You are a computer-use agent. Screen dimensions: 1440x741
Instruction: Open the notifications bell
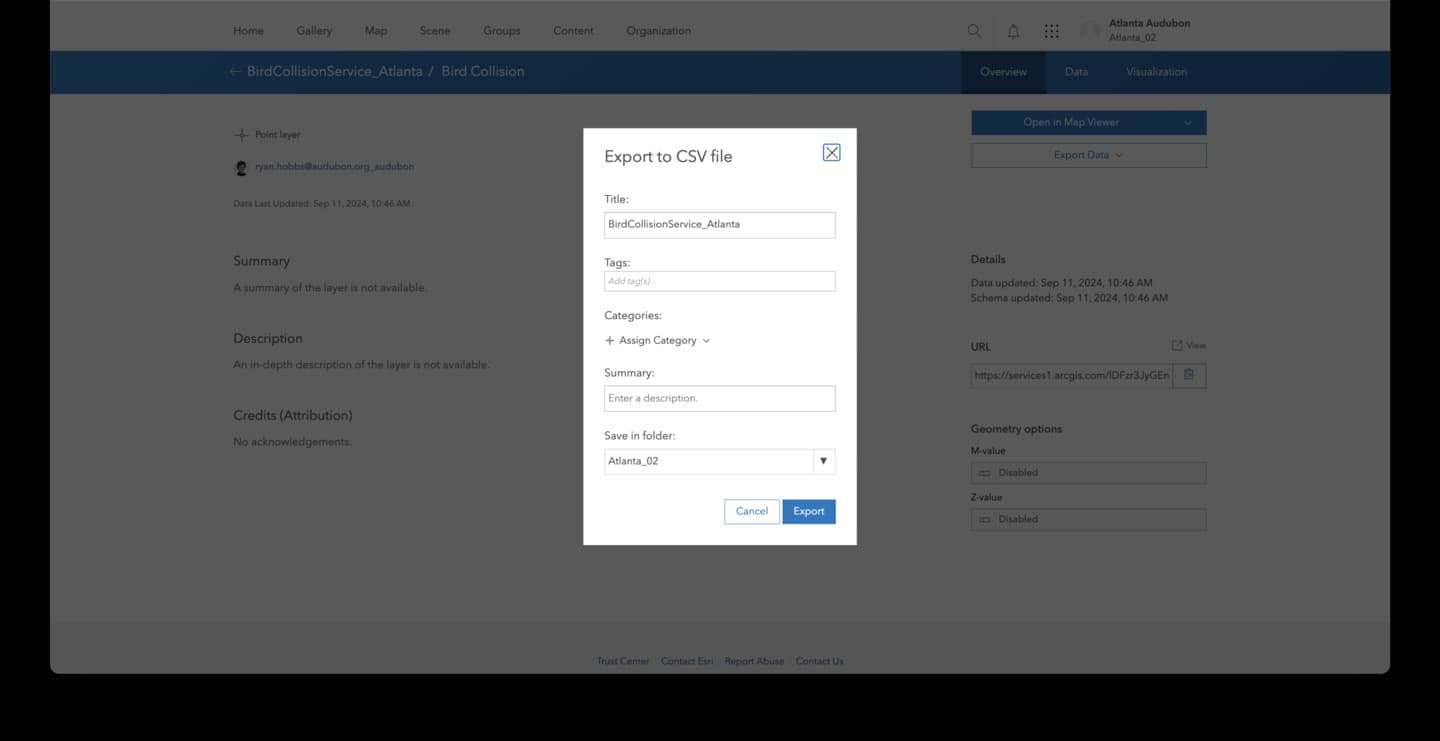click(x=1013, y=31)
